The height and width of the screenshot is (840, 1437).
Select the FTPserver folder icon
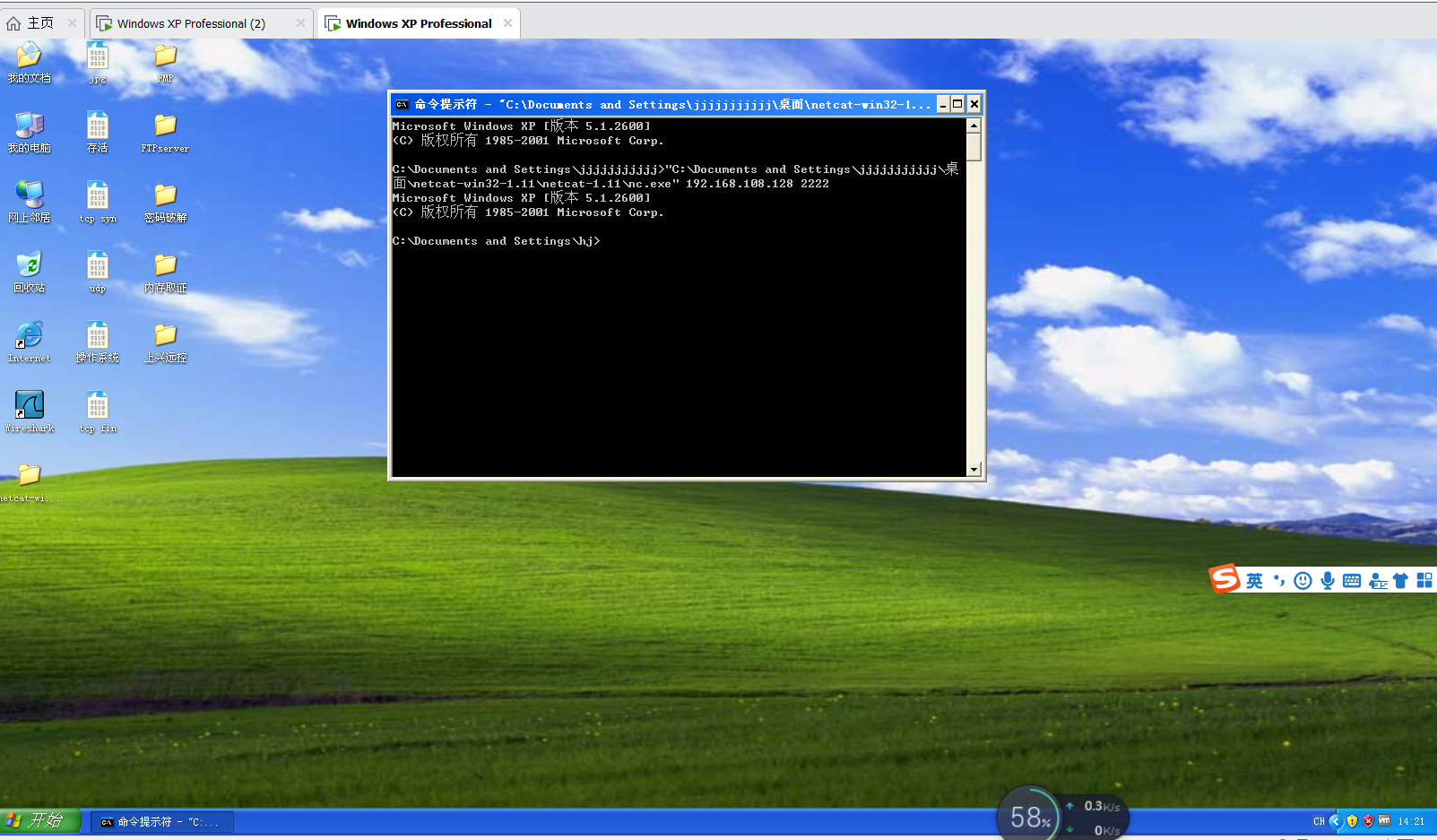tap(165, 132)
